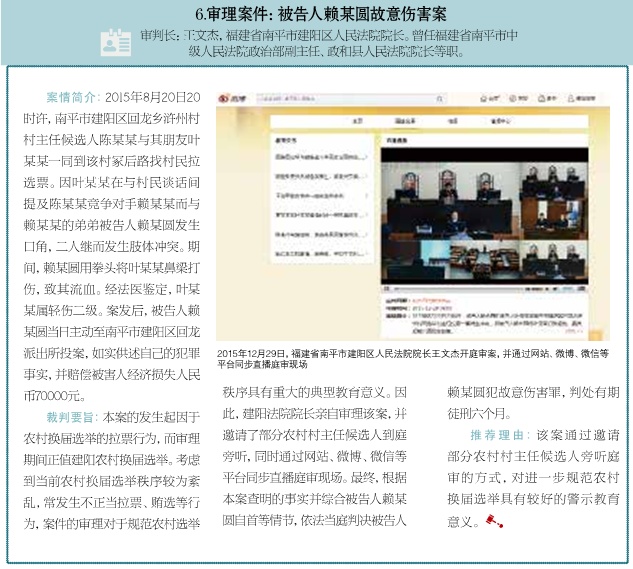Click the section label 推荐理由

tap(497, 435)
